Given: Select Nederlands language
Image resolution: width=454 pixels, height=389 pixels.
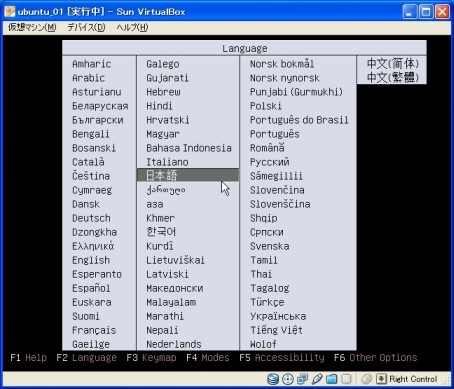Looking at the screenshot, I should click(174, 344).
